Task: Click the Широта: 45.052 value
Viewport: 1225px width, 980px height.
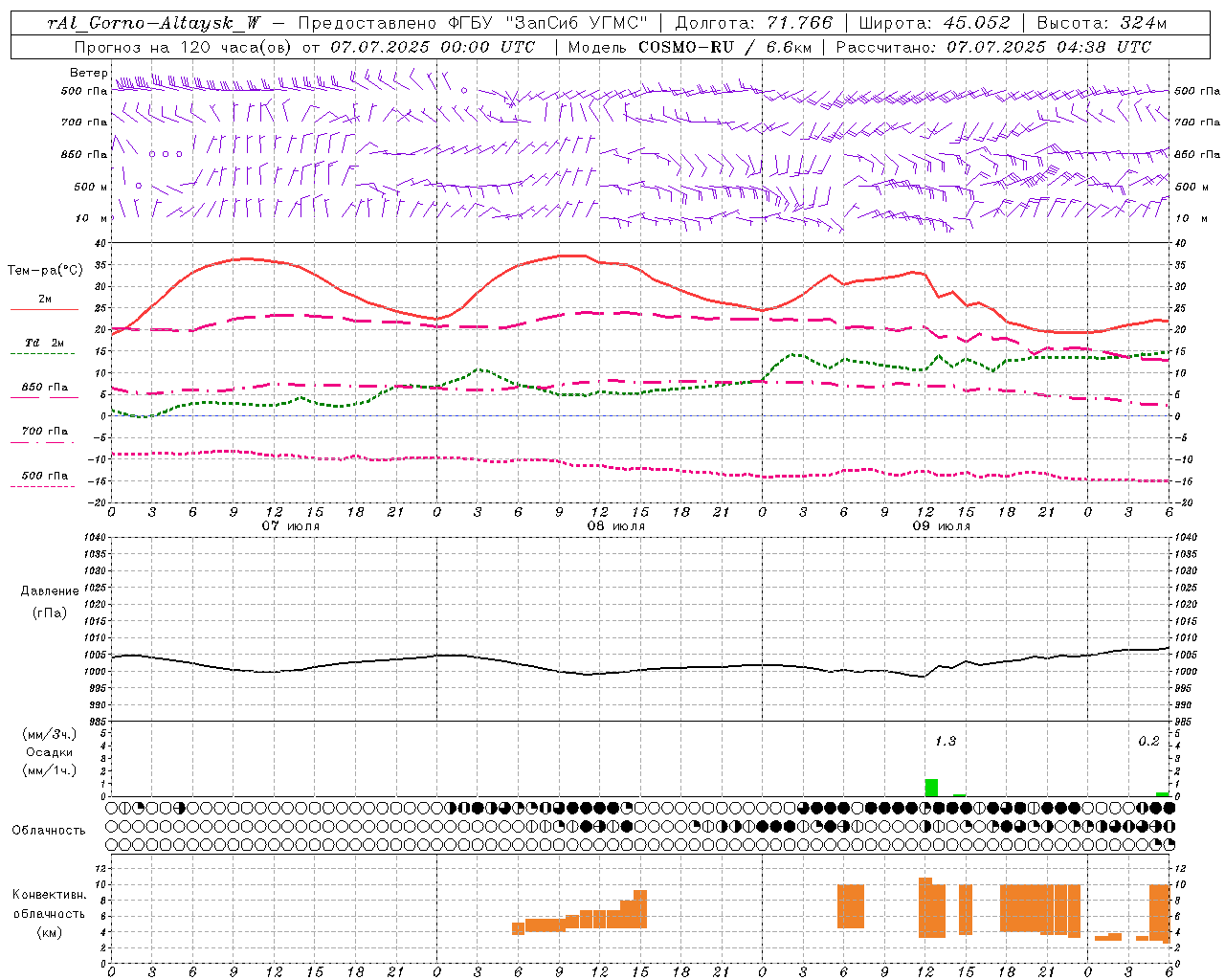Action: coord(934,23)
